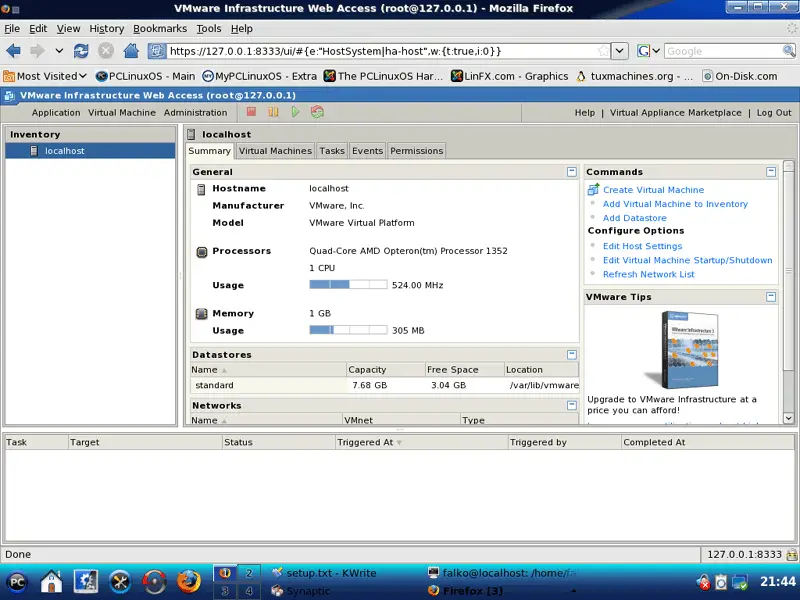Open the Virtual Appliance Marketplace link

(x=676, y=113)
